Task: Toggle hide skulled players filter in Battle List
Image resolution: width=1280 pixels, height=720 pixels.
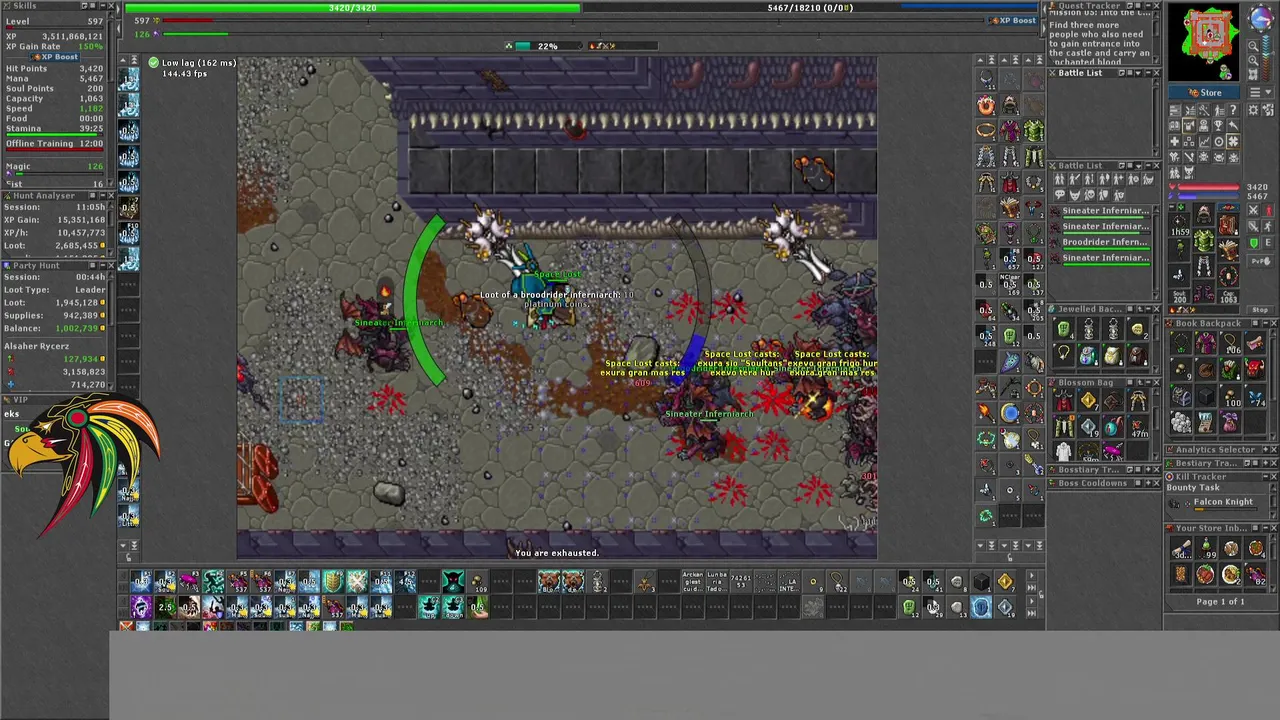Action: (1089, 195)
